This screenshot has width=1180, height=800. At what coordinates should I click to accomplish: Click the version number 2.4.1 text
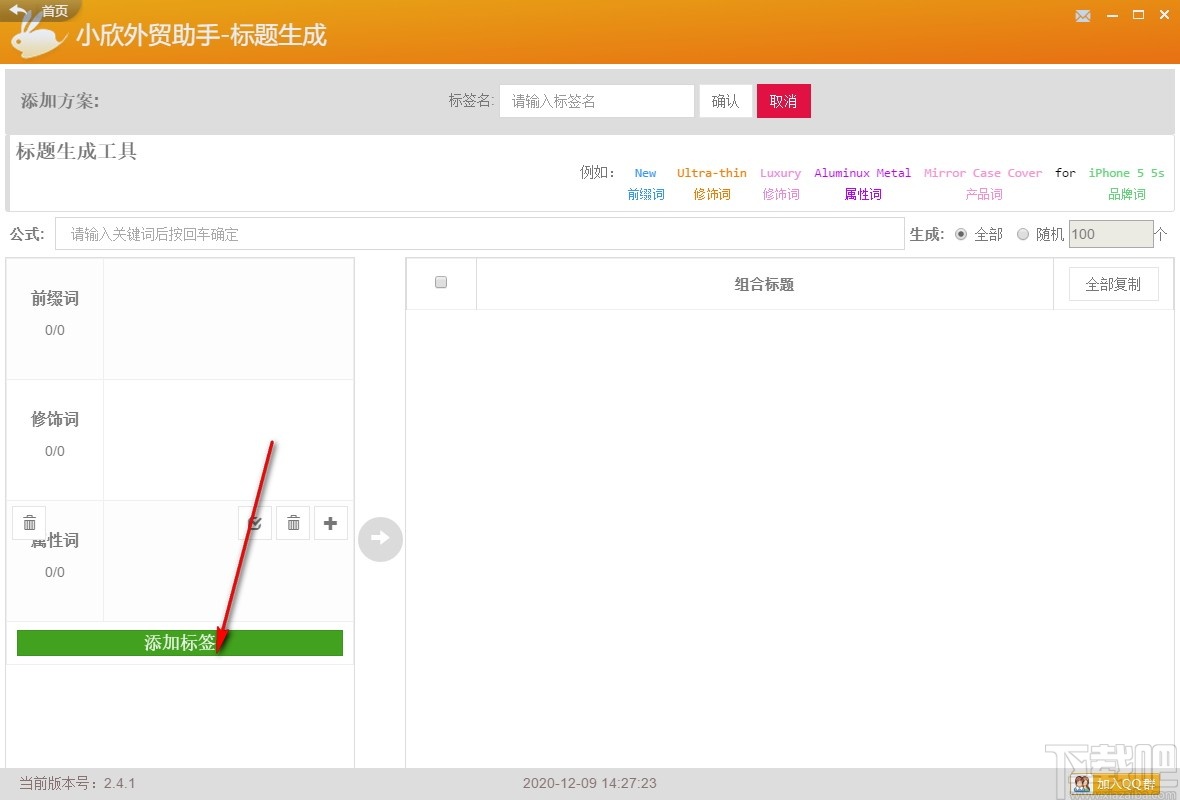click(120, 783)
